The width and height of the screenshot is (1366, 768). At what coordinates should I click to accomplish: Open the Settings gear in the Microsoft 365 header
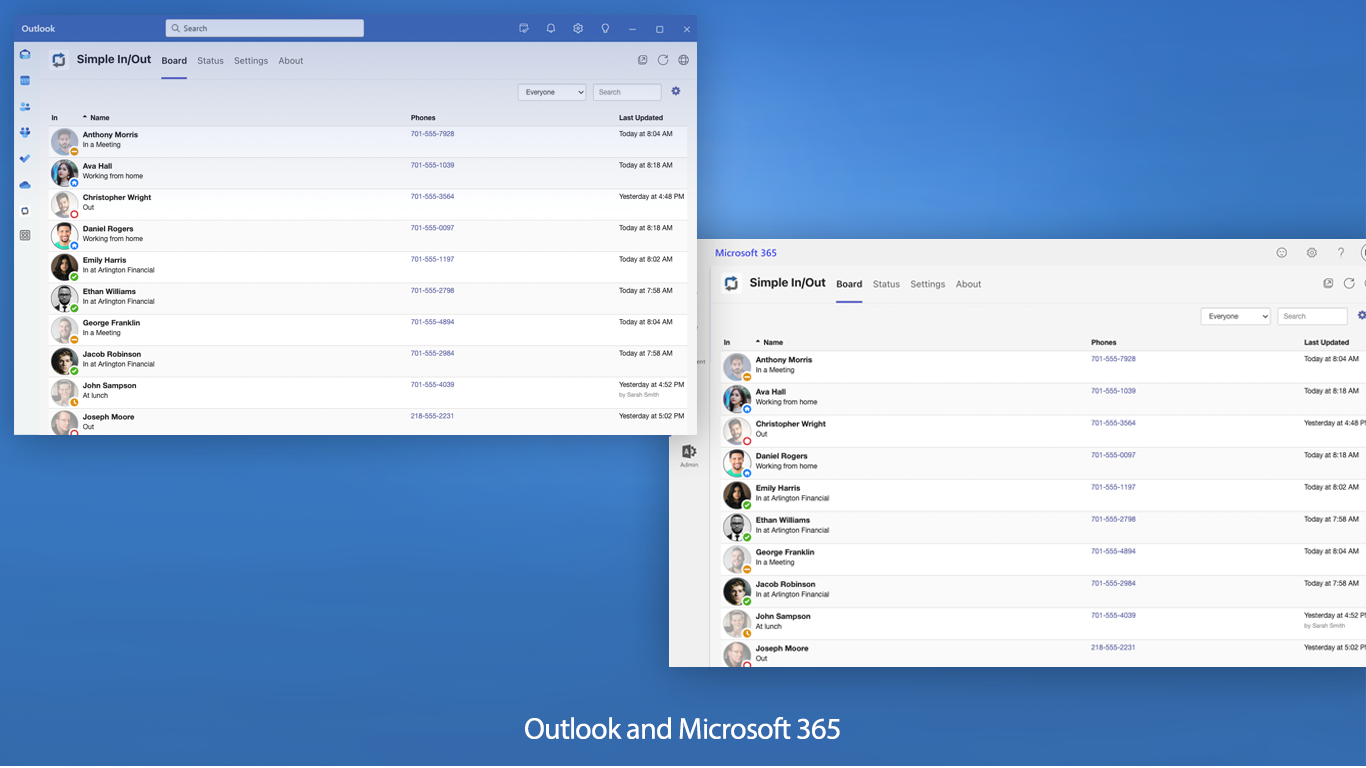click(x=1312, y=253)
